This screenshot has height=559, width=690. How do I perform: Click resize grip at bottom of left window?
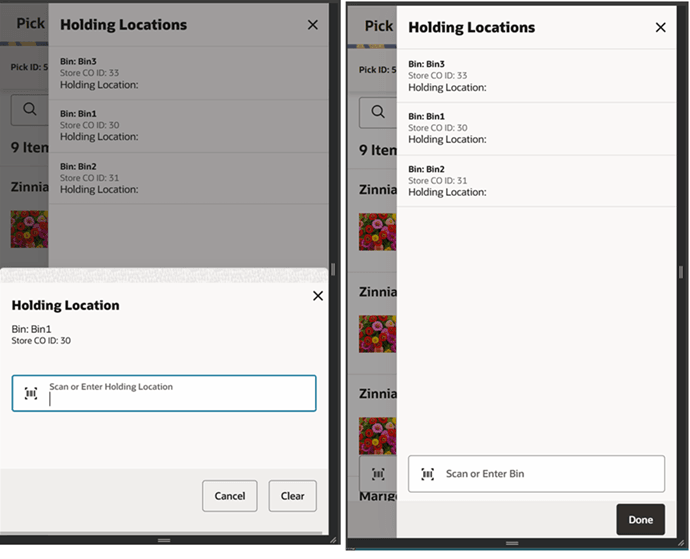point(164,540)
